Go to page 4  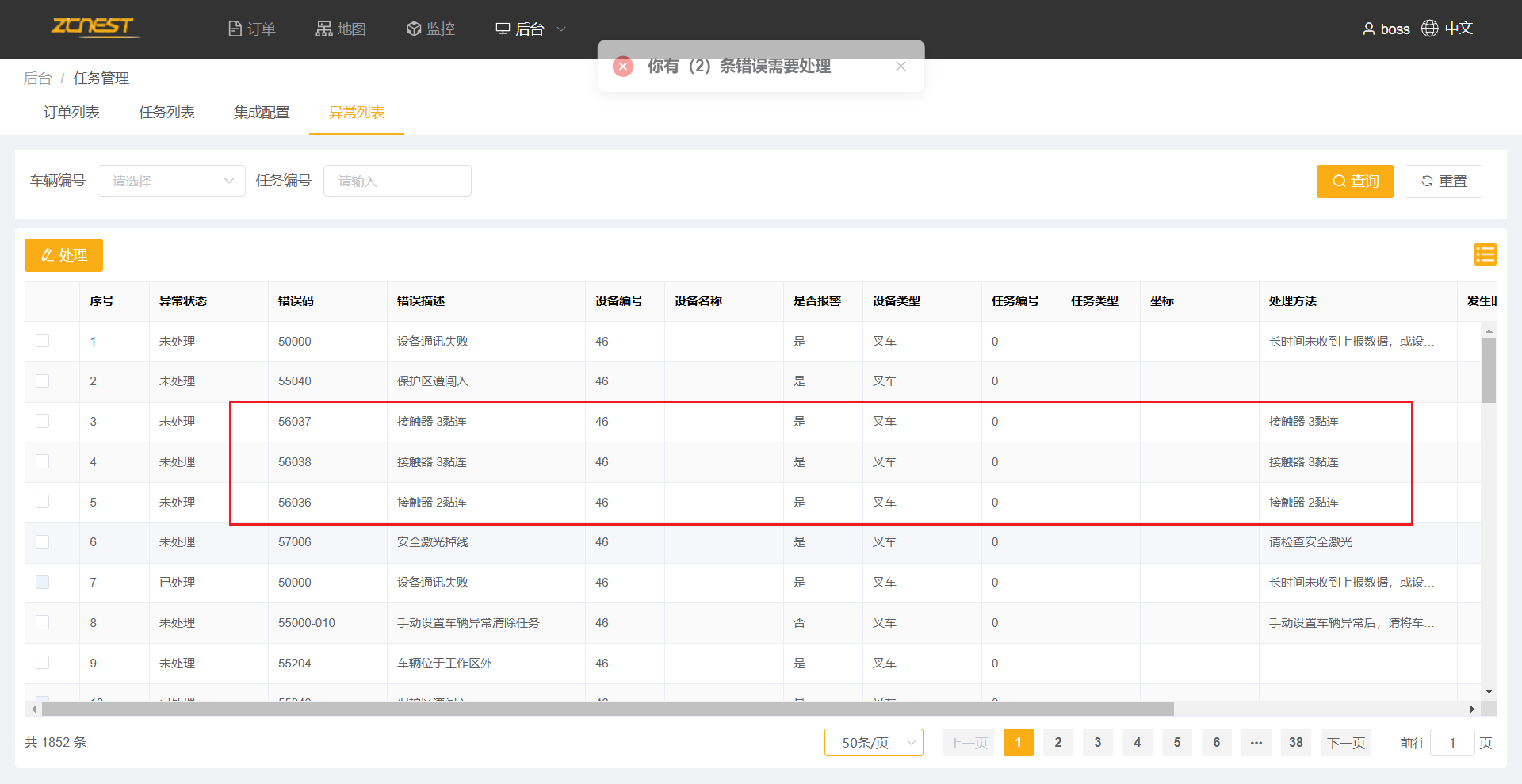coord(1138,743)
